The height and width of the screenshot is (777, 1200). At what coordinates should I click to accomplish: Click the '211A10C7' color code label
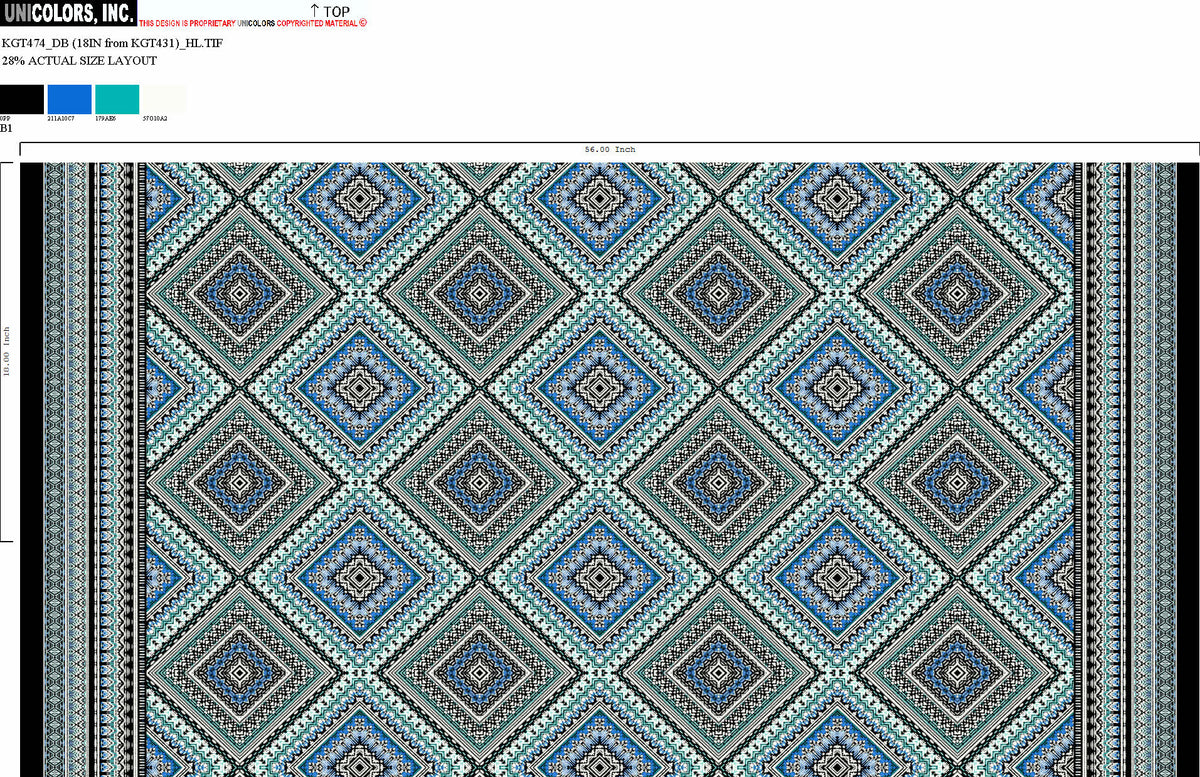pos(61,118)
